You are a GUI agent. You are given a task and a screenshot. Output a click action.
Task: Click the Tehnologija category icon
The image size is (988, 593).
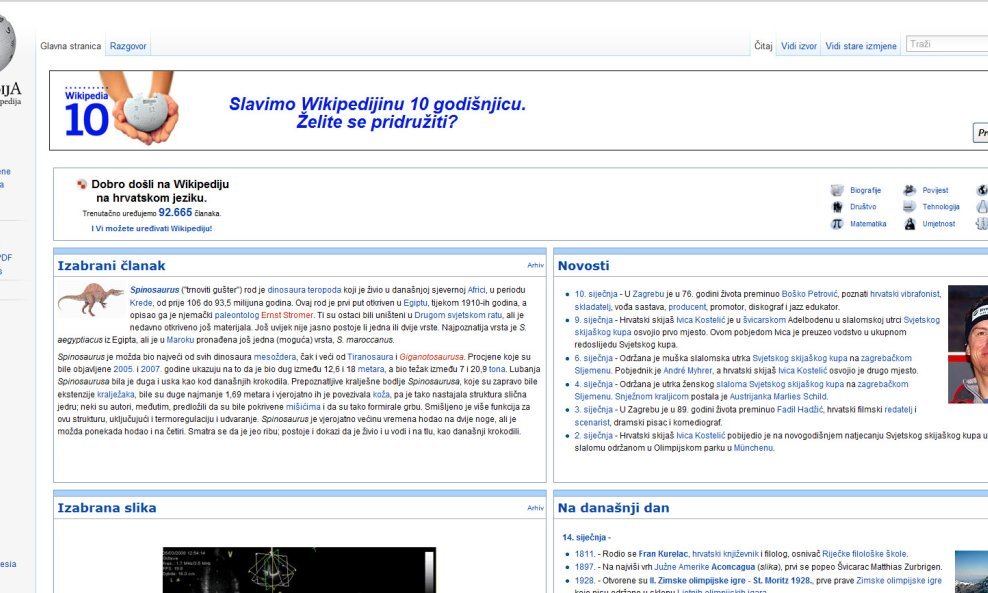909,207
